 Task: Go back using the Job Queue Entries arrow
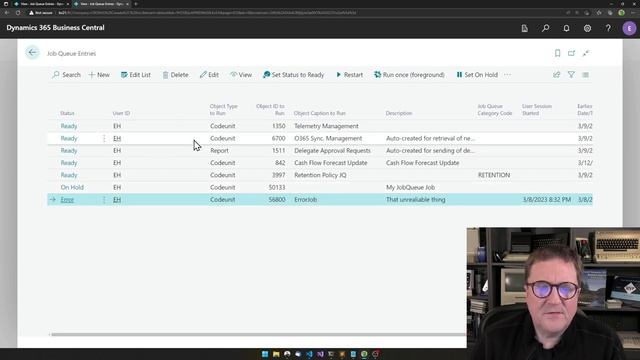pyautogui.click(x=32, y=53)
